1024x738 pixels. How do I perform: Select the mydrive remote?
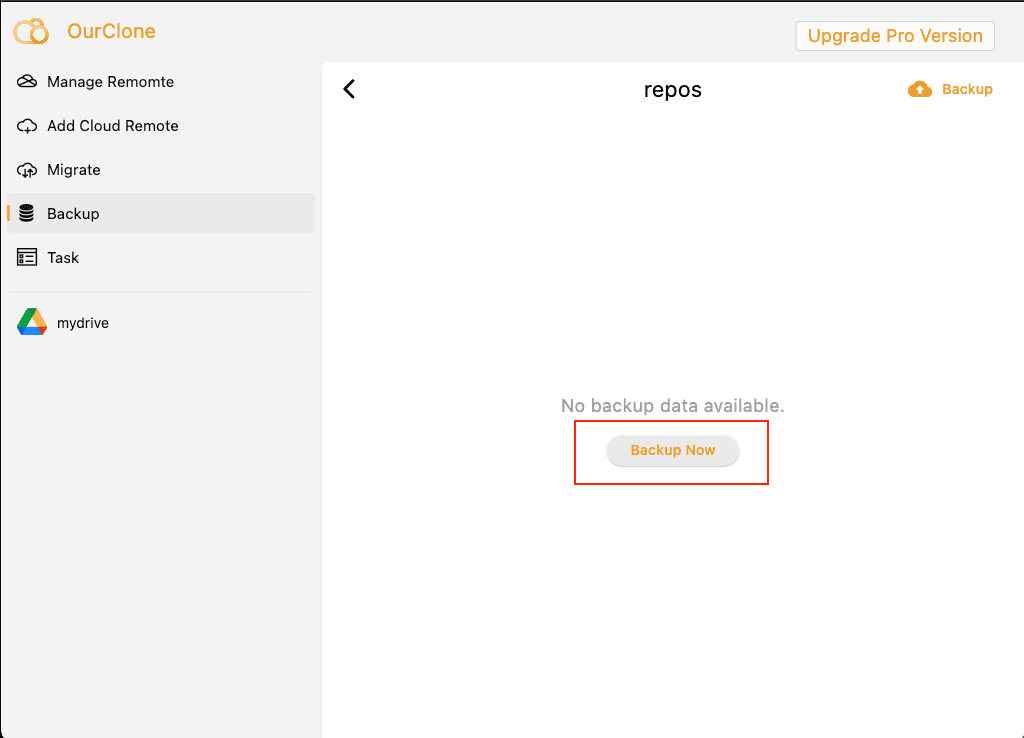coord(161,323)
